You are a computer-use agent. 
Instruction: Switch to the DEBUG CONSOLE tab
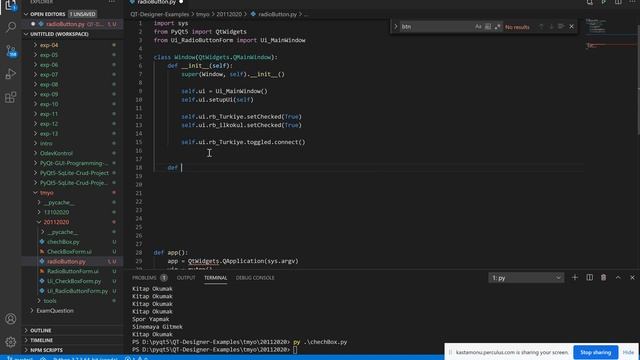pos(255,278)
